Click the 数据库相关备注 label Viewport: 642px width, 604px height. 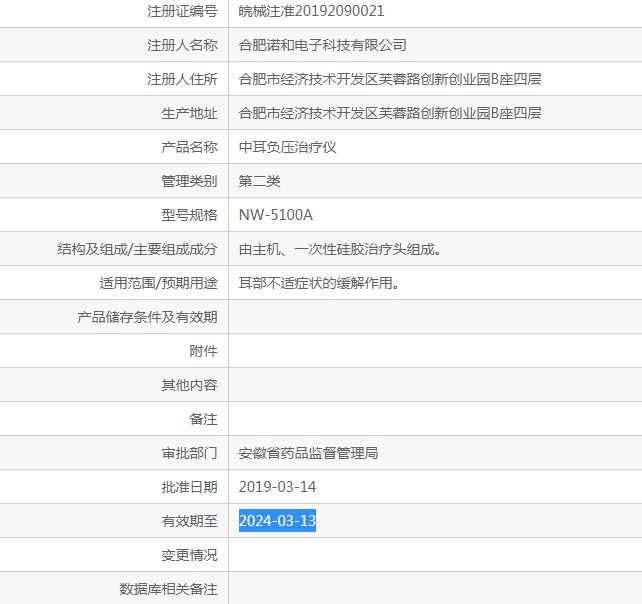tap(168, 589)
